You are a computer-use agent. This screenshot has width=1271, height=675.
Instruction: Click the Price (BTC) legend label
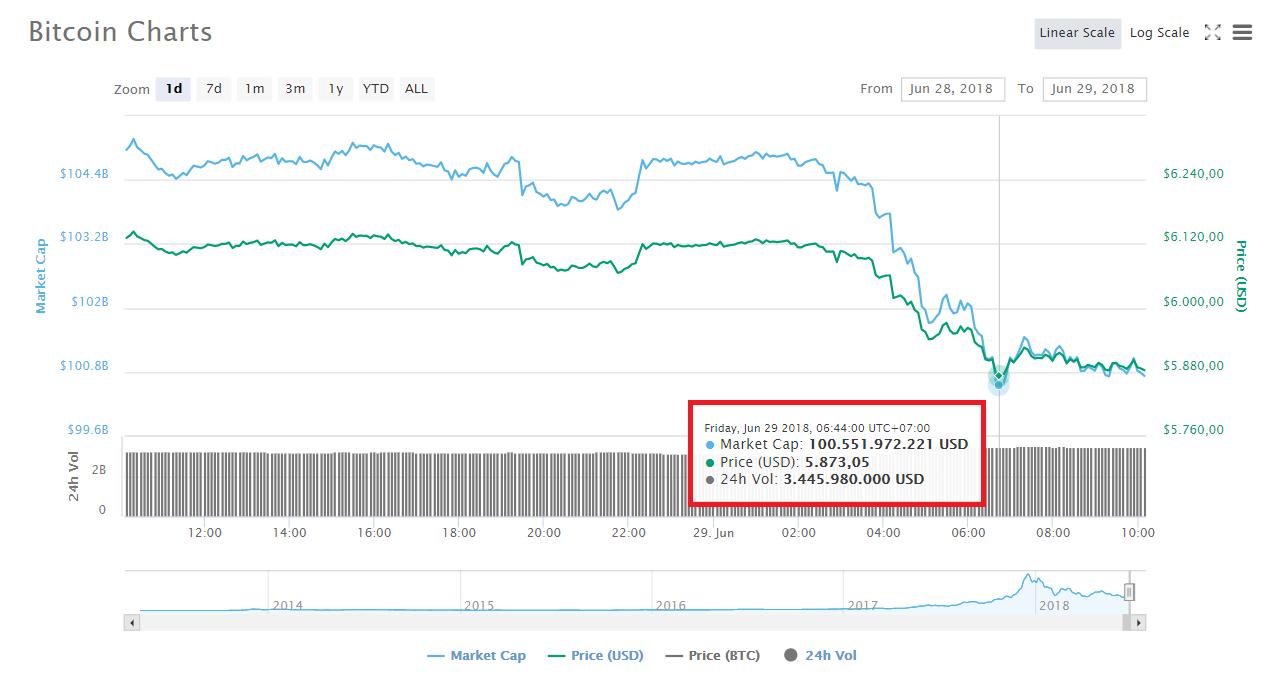coord(722,655)
